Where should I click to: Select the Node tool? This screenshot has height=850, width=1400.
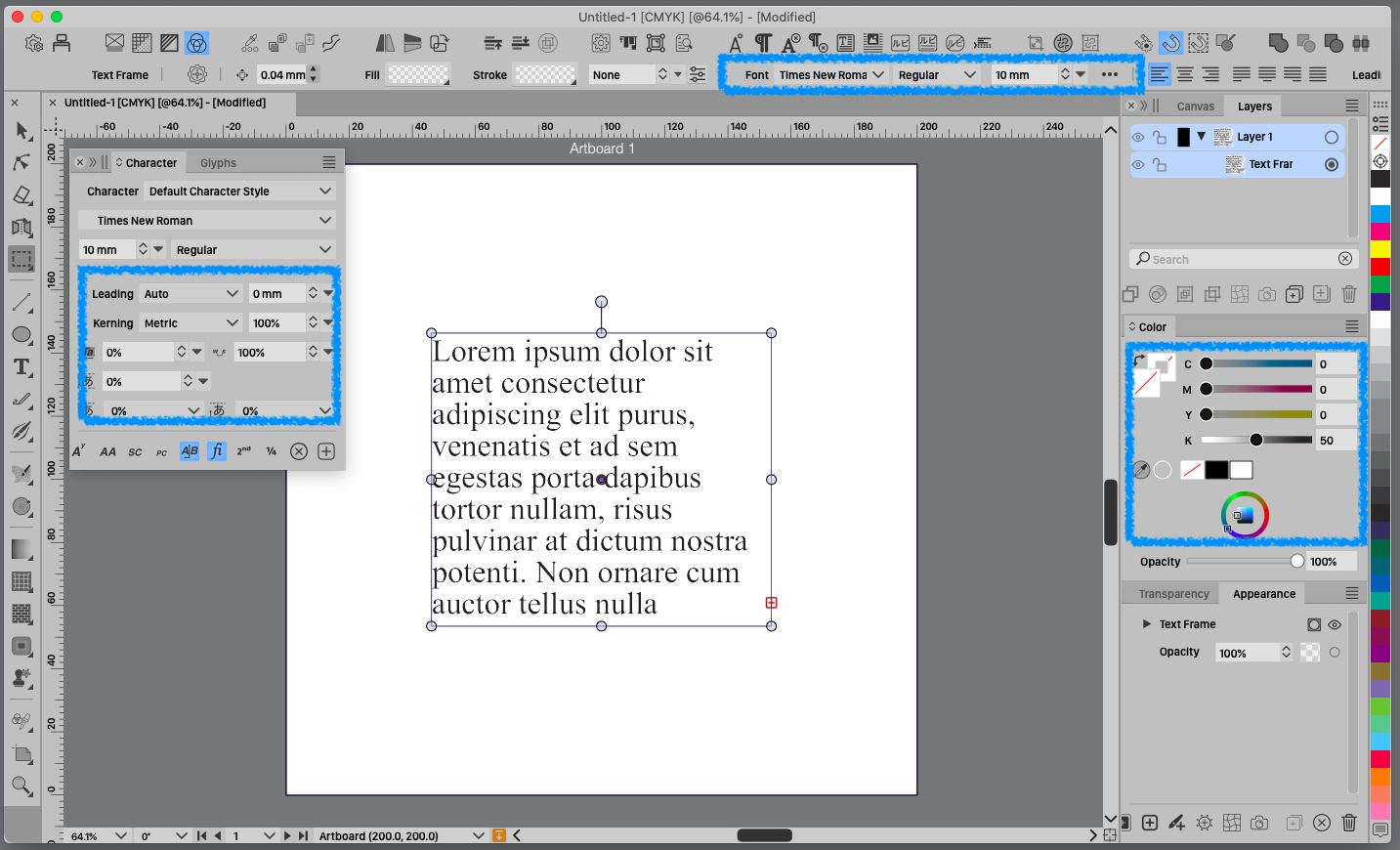[21, 162]
